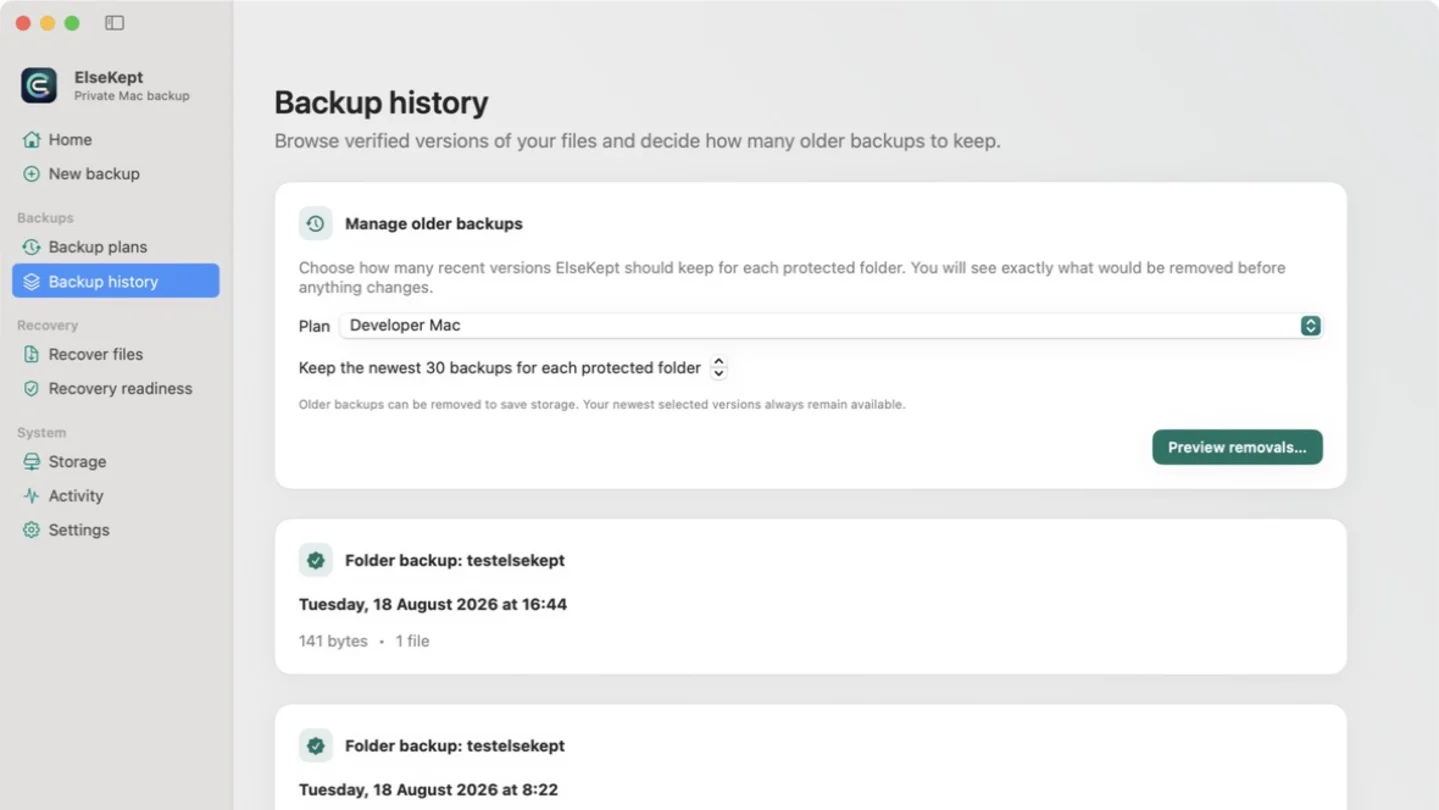Click the Backup plans clock icon

click(x=32, y=247)
